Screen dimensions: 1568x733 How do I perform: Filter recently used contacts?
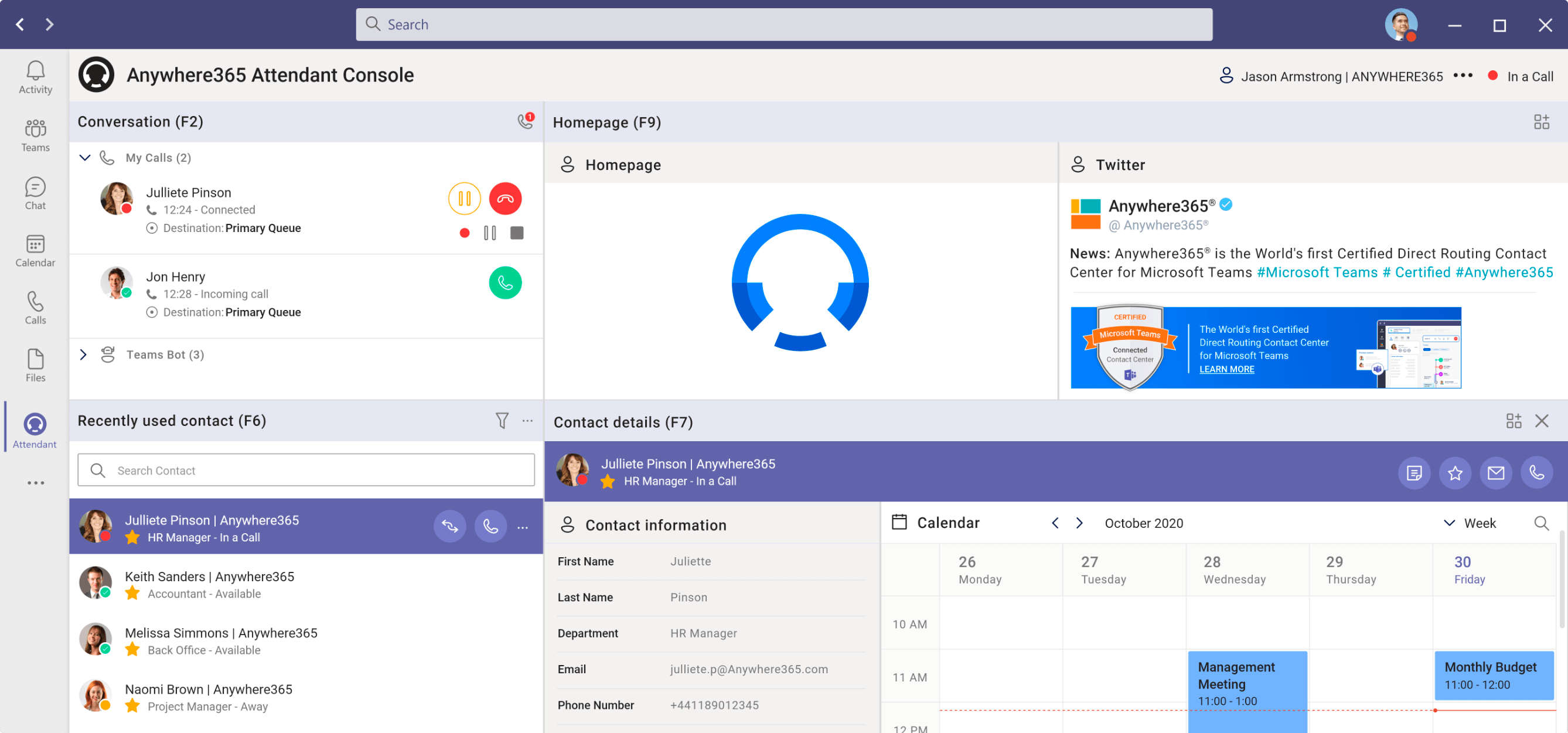click(502, 421)
